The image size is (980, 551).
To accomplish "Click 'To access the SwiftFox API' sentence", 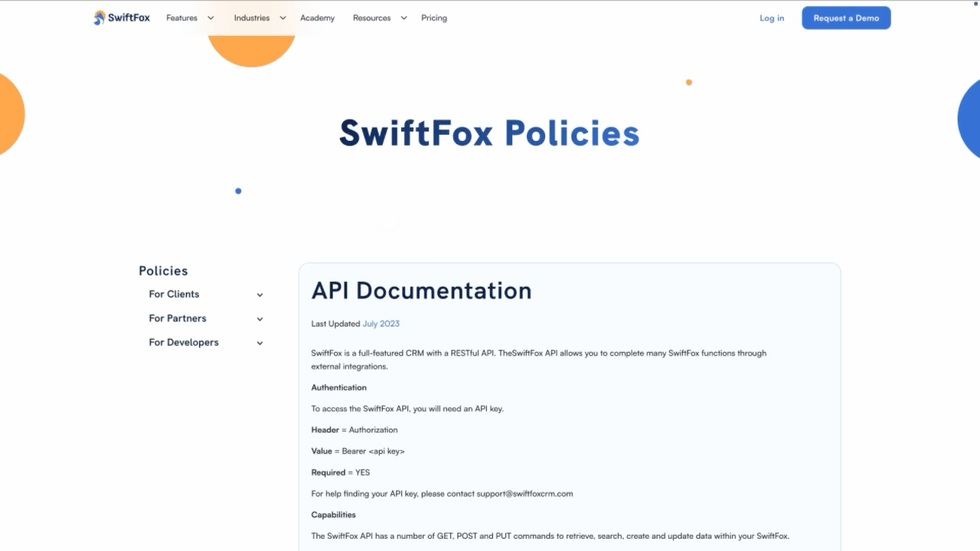I will point(408,409).
